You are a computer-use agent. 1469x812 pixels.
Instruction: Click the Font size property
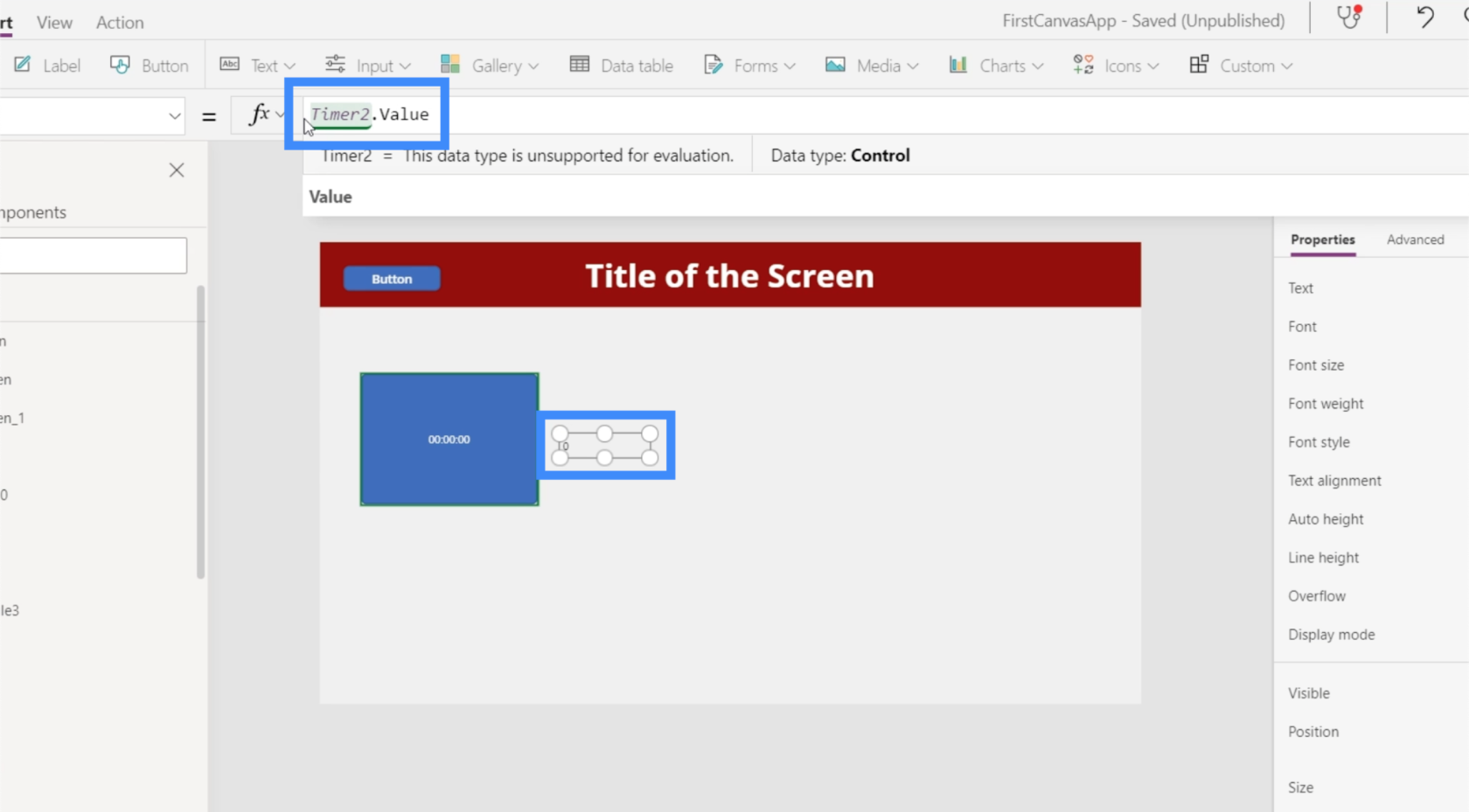(1316, 365)
